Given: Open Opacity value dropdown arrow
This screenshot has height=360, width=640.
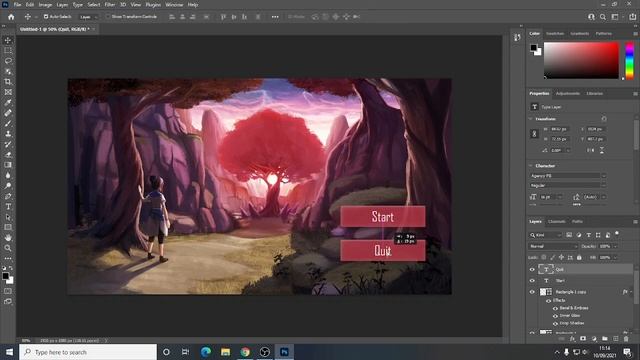Looking at the screenshot, I should [x=615, y=247].
